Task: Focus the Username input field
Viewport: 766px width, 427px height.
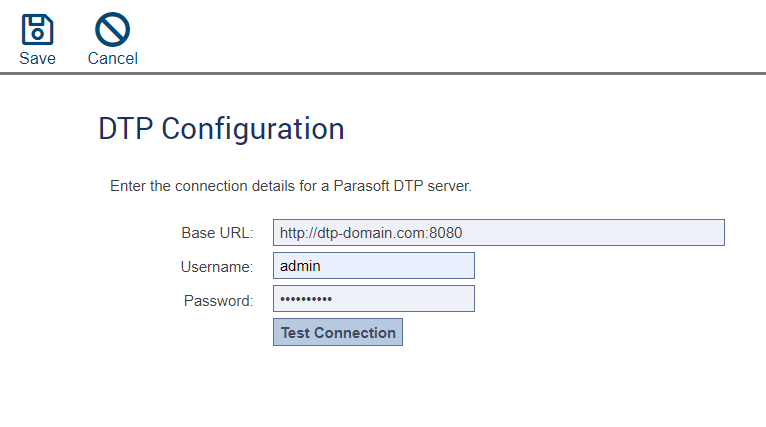Action: point(374,266)
